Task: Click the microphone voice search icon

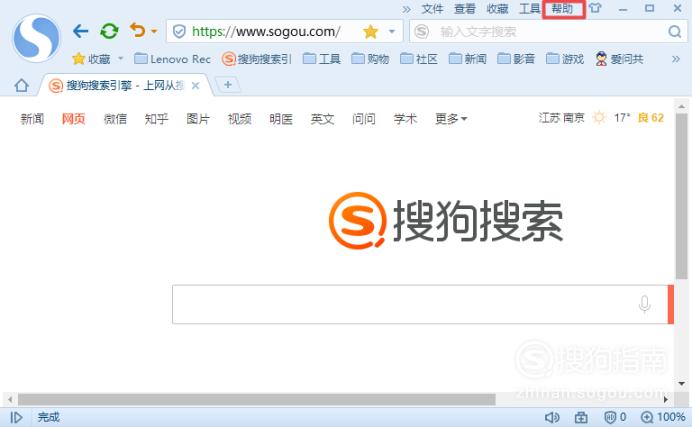Action: (644, 304)
